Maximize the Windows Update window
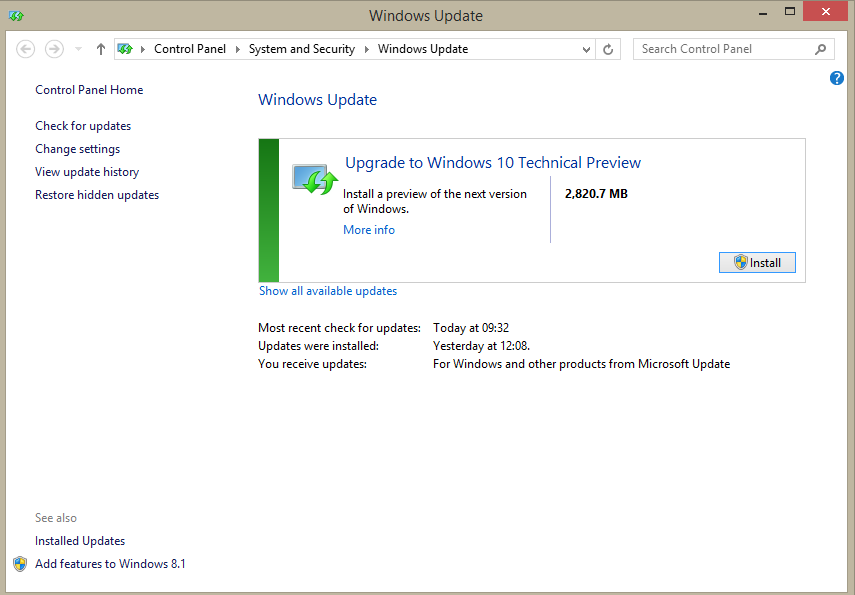Image resolution: width=855 pixels, height=595 pixels. (790, 12)
